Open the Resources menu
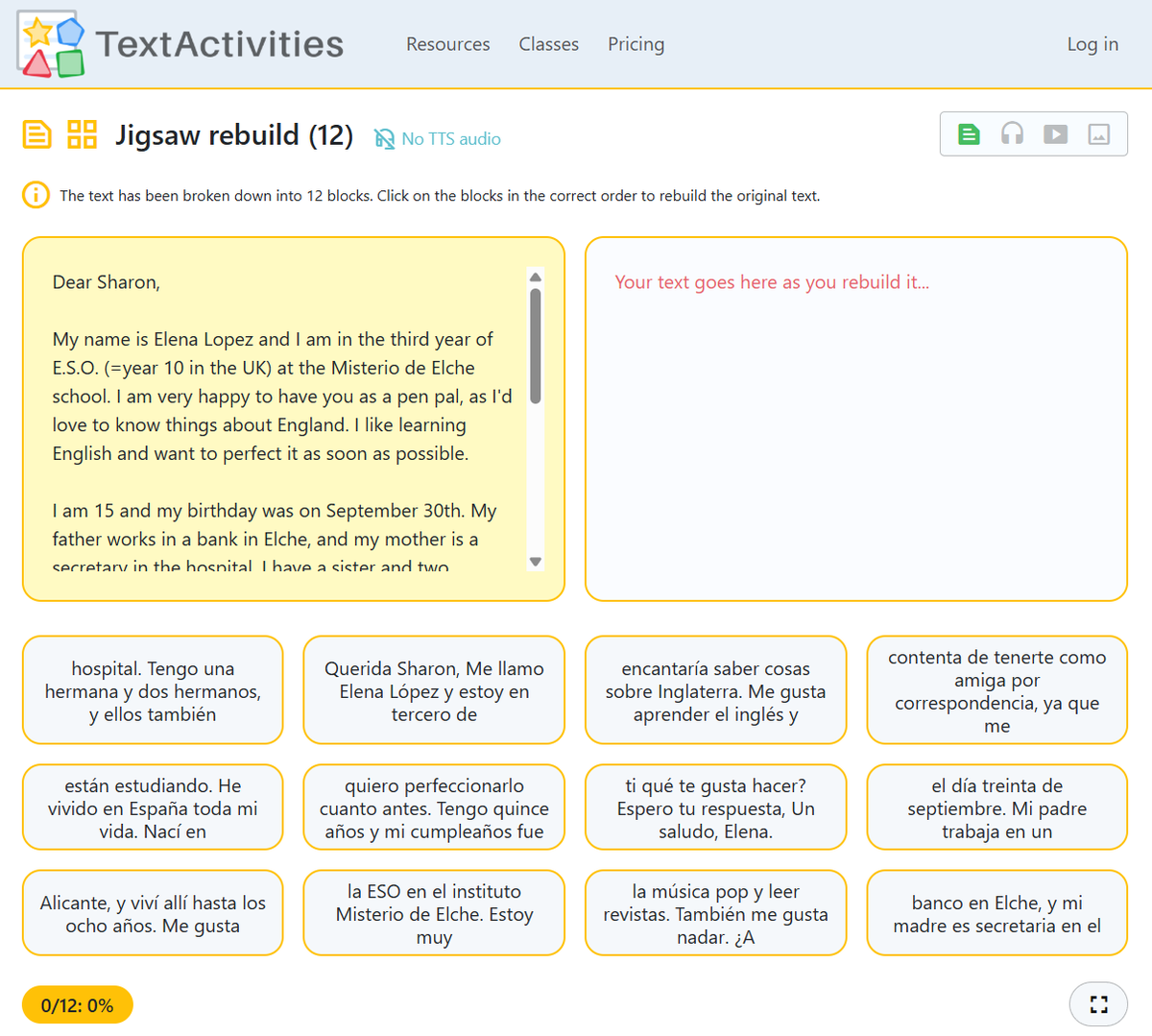 click(447, 44)
